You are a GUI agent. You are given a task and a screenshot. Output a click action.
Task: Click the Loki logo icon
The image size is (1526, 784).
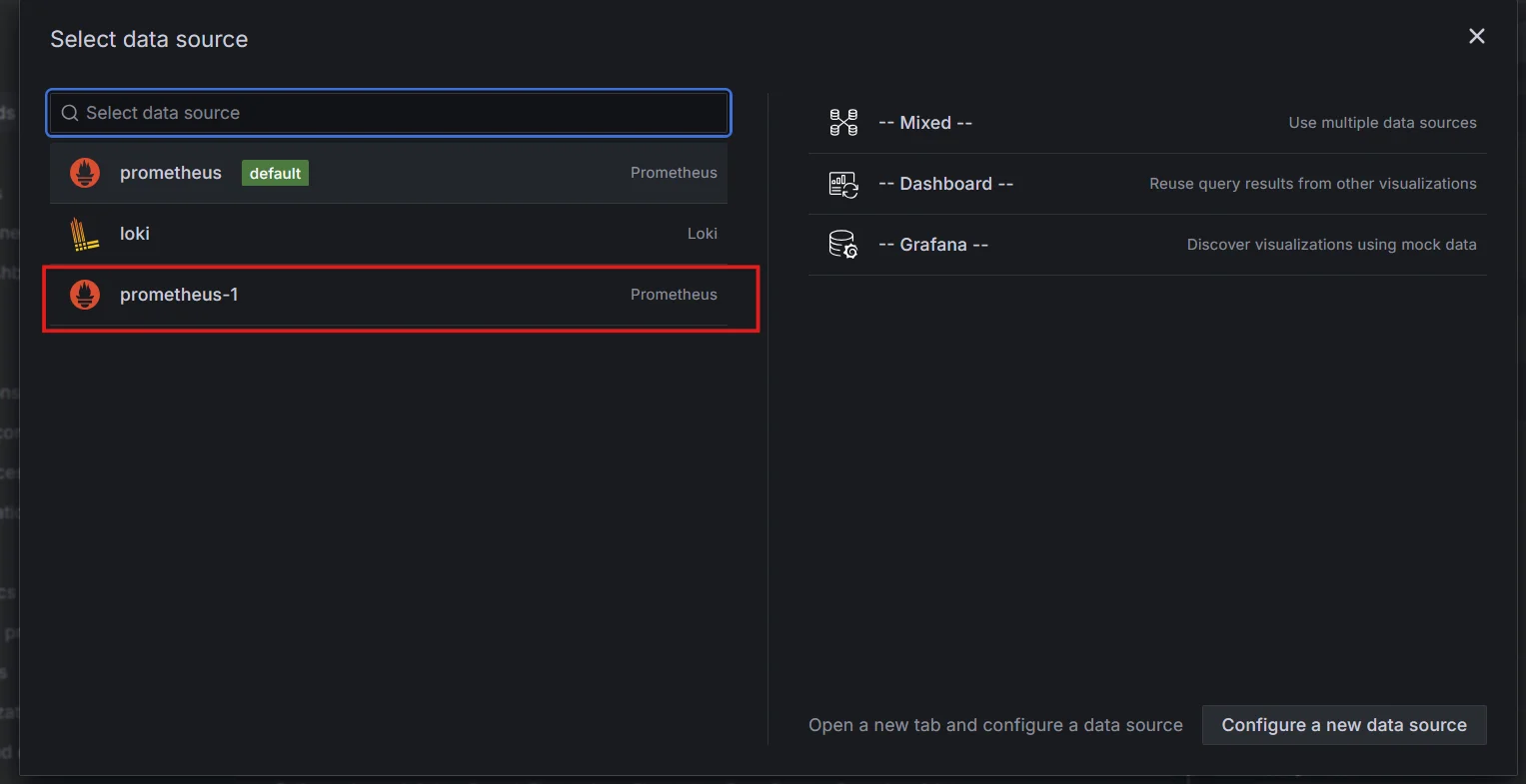tap(85, 233)
